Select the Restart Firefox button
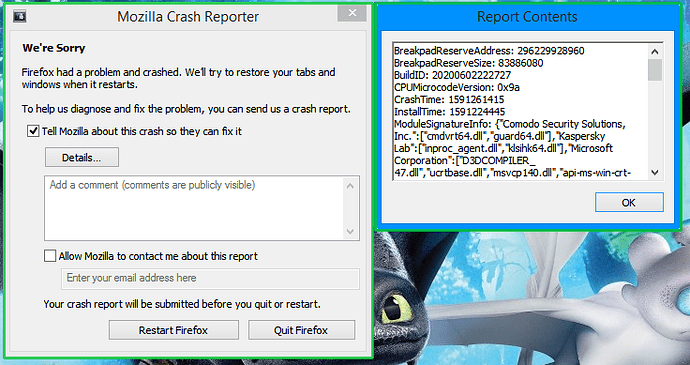 point(173,330)
